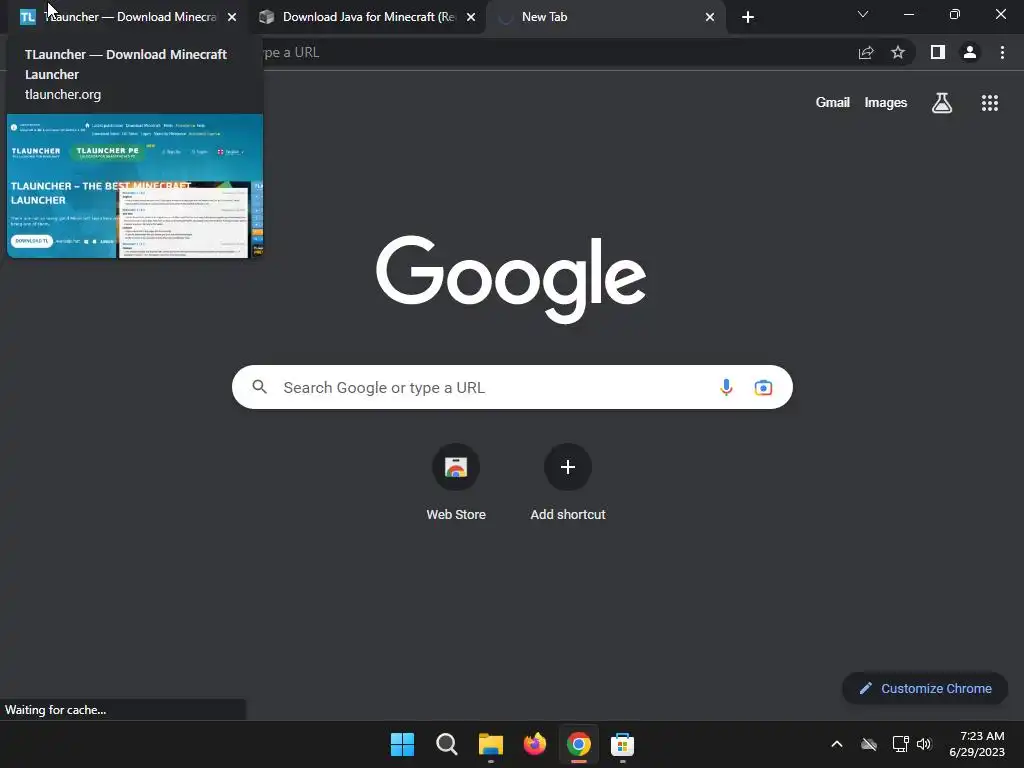The image size is (1024, 768).
Task: Bookmark this tab with the star icon
Action: pyautogui.click(x=898, y=53)
